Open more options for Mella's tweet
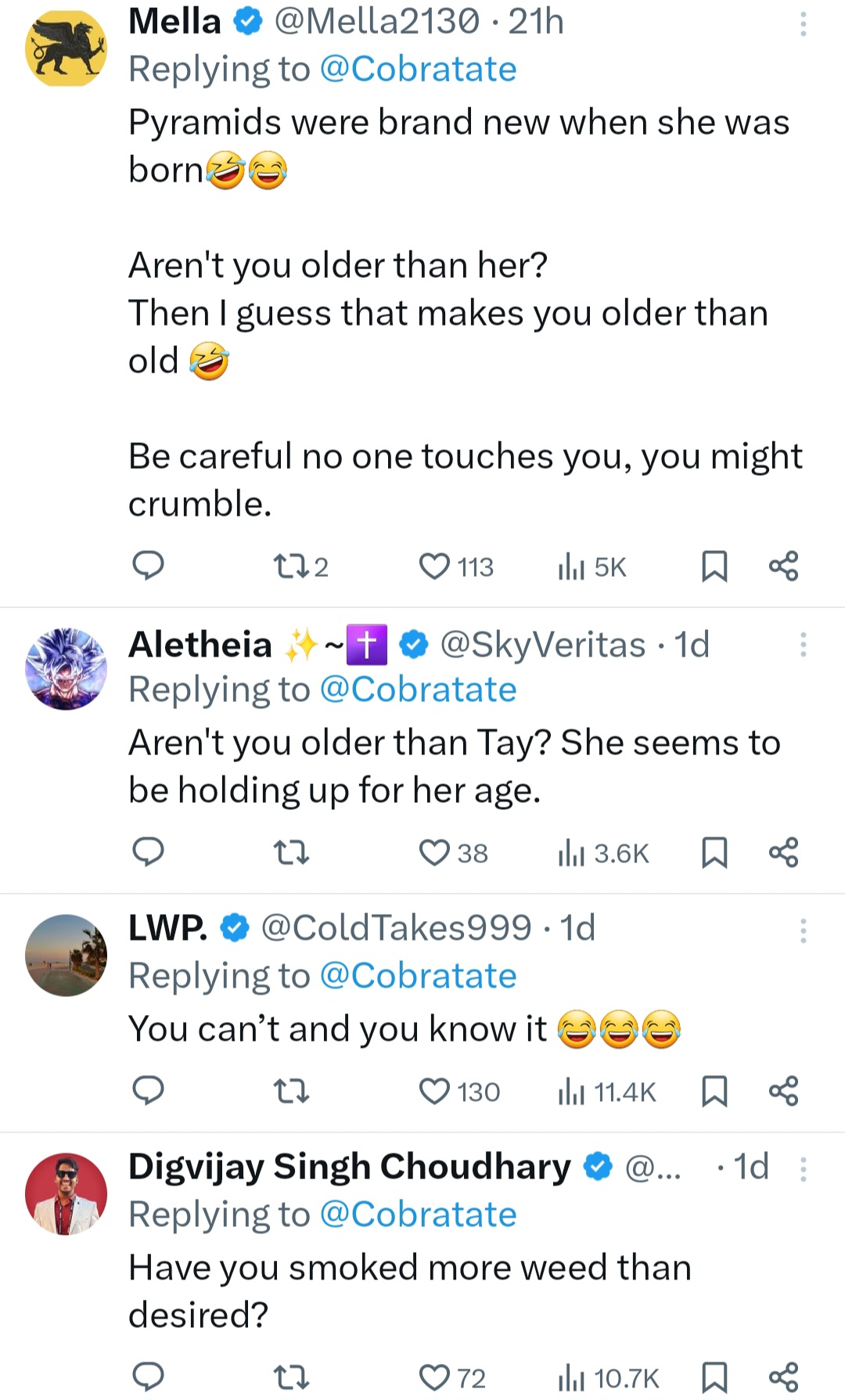The image size is (845, 1400). pos(803,26)
